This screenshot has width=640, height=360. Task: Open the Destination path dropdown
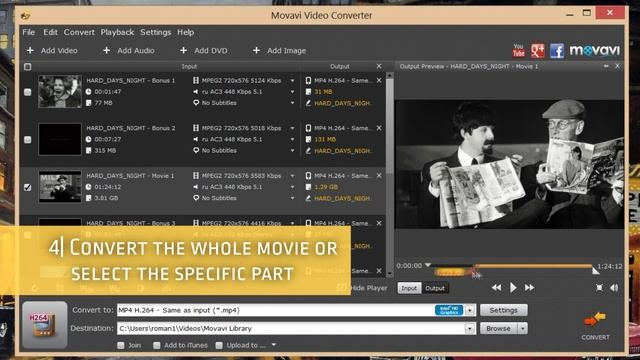point(470,328)
